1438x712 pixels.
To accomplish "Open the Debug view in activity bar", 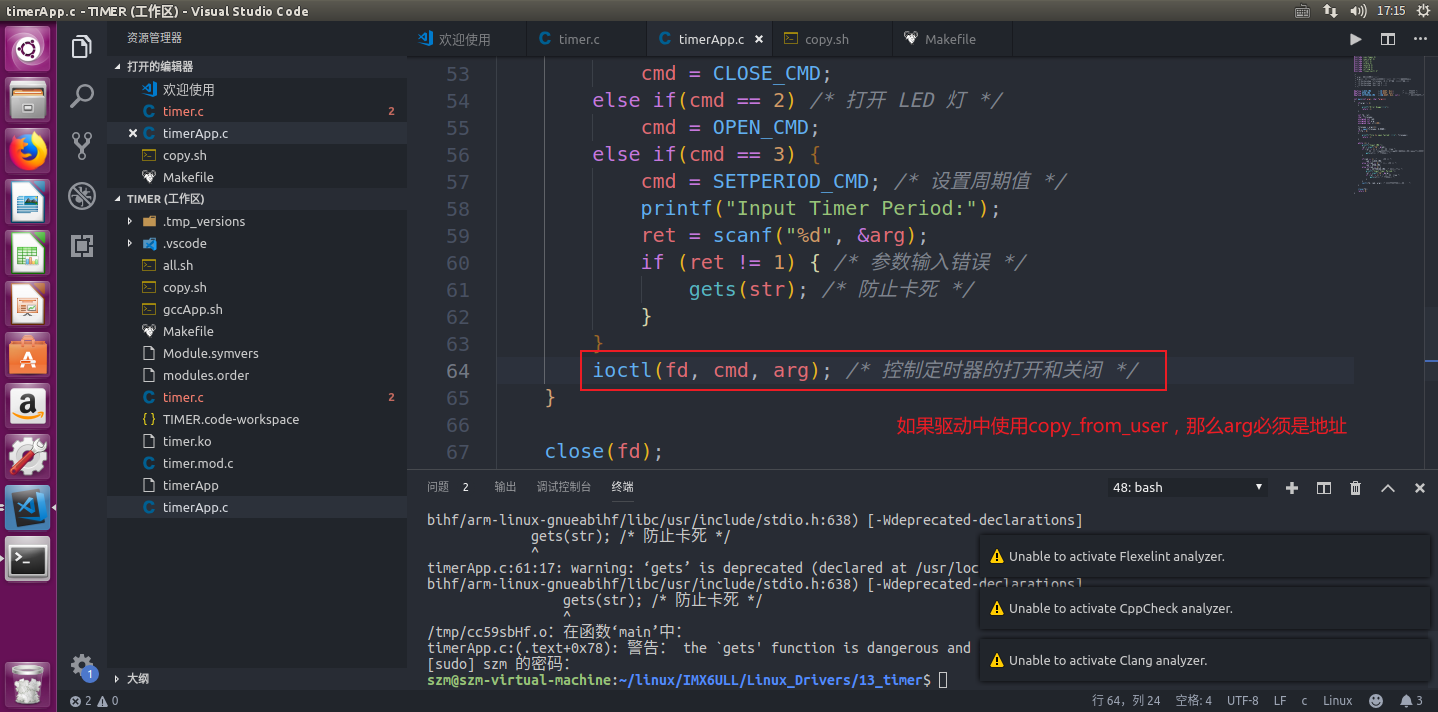I will click(82, 195).
